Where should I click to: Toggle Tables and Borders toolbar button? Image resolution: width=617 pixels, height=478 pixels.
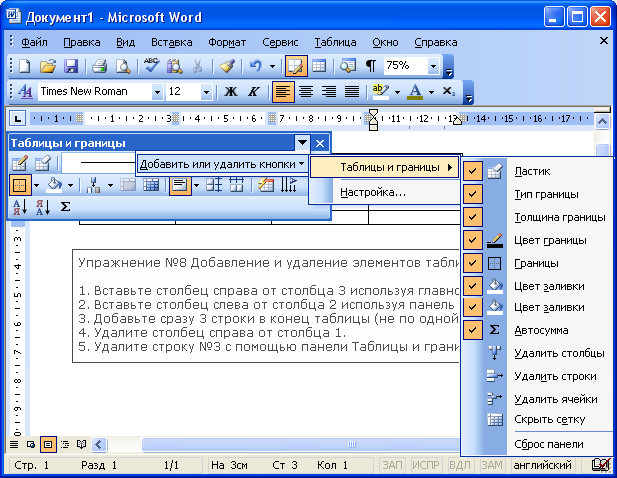pos(296,66)
